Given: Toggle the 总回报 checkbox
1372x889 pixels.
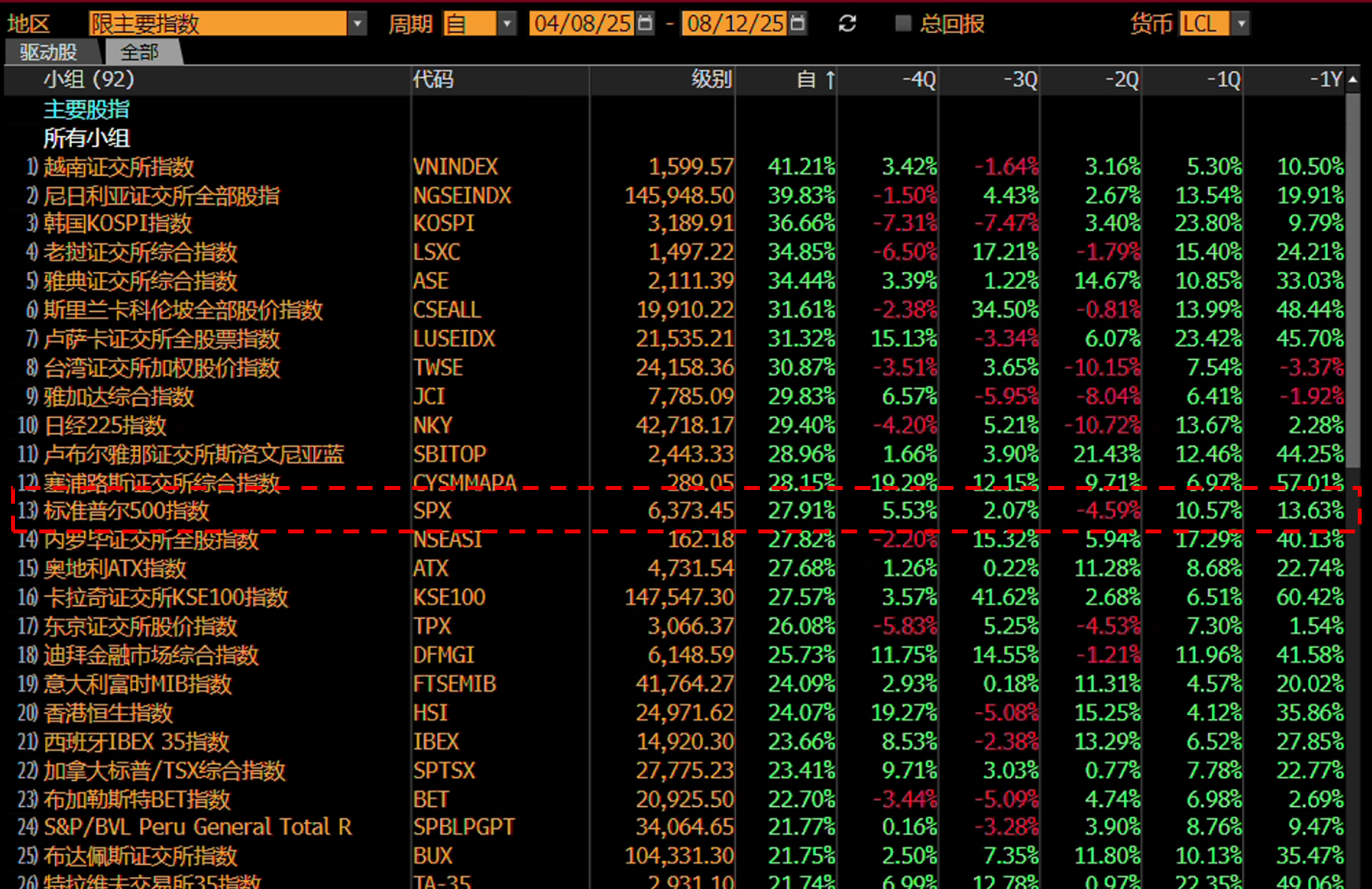Looking at the screenshot, I should (903, 24).
